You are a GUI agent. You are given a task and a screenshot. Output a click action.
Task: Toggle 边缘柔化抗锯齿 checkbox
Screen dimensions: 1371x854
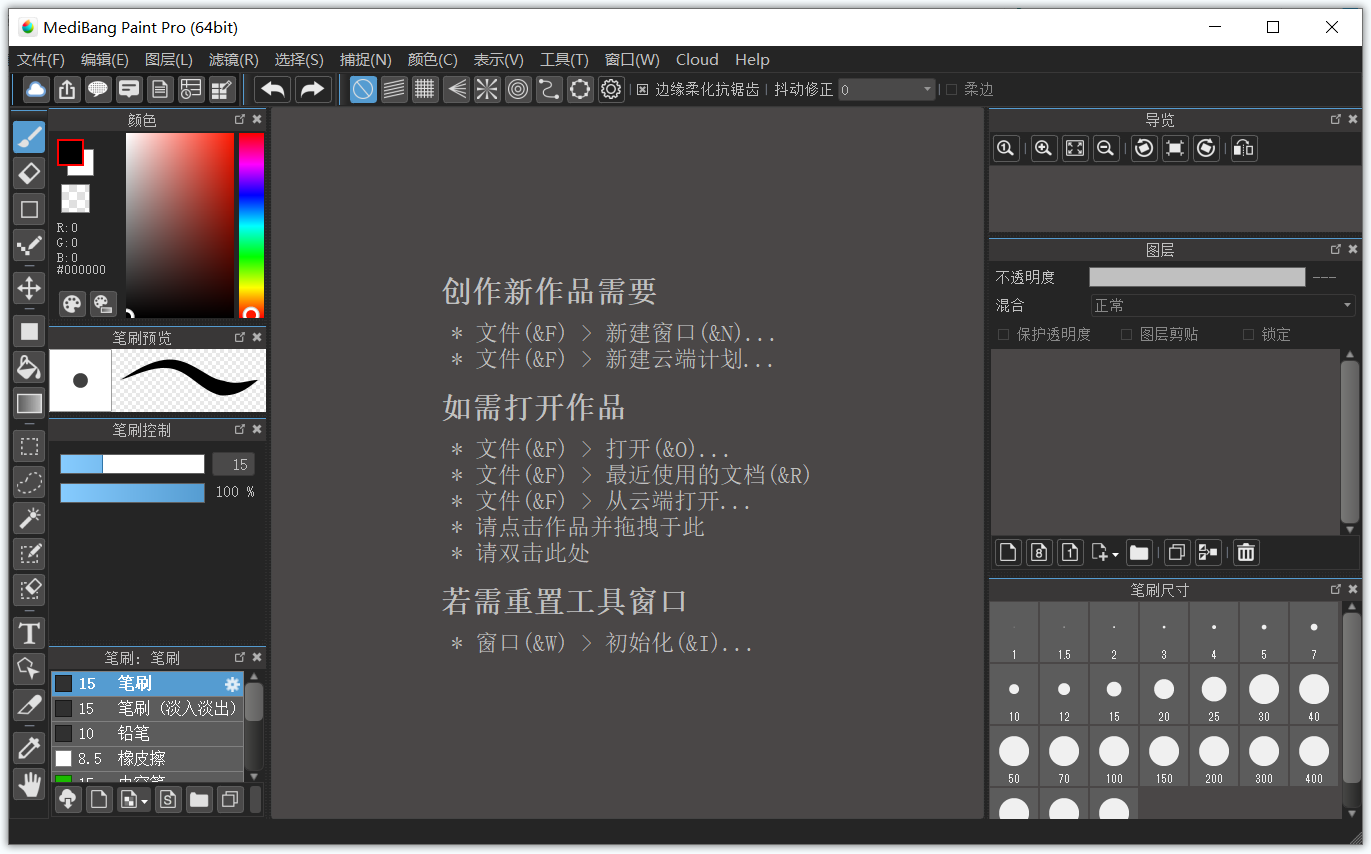coord(643,89)
